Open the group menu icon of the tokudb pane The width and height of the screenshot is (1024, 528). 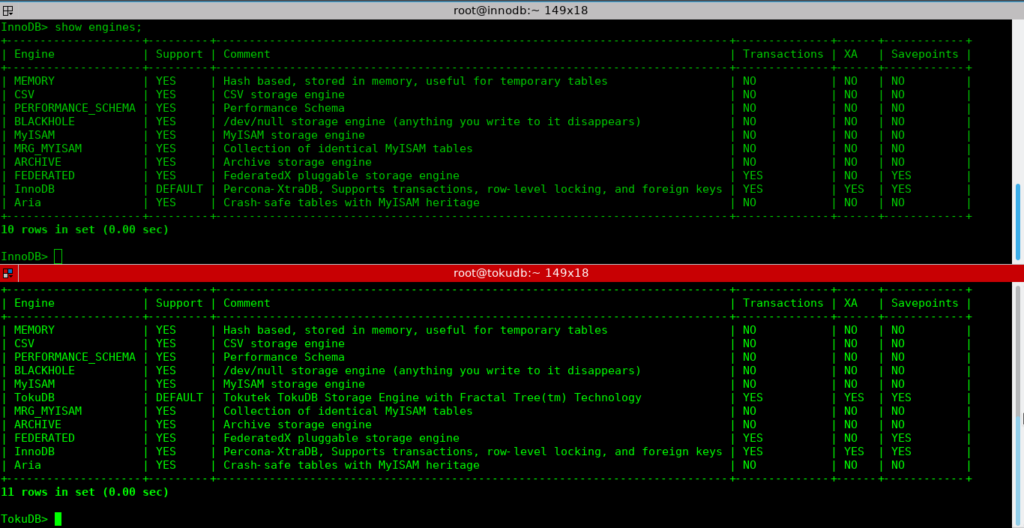click(x=8, y=272)
